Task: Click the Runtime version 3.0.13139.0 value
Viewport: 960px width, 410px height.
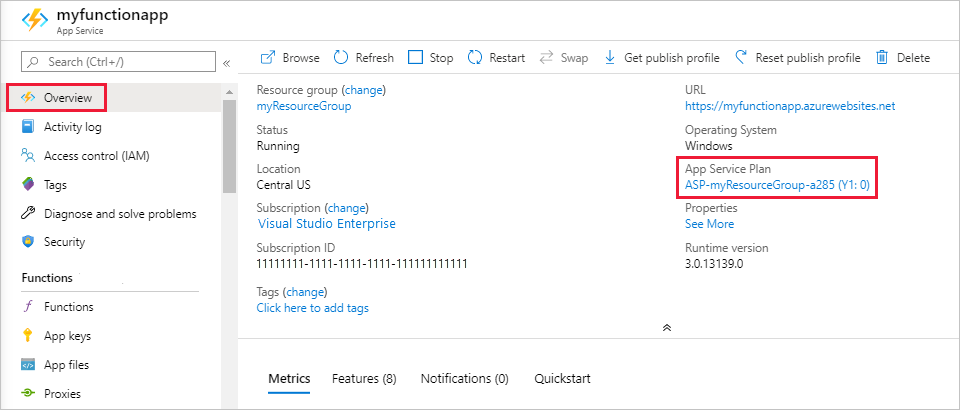Action: 716,264
